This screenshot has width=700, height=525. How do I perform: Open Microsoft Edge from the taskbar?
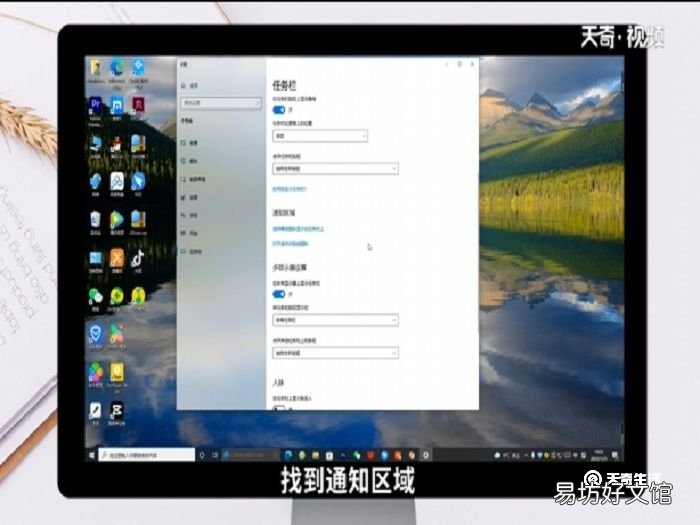pyautogui.click(x=288, y=455)
